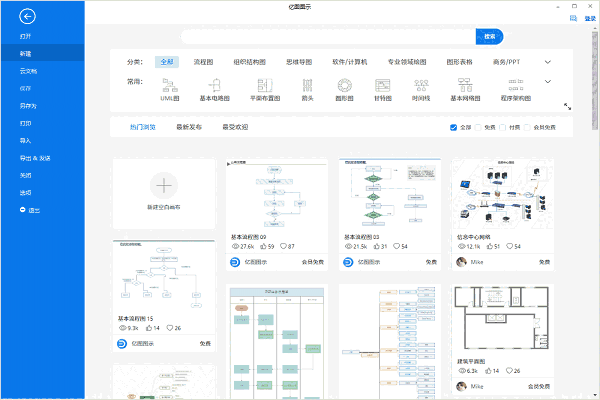Select the 商务/PPT category tab
Screen dimensions: 600x400
pyautogui.click(x=506, y=62)
